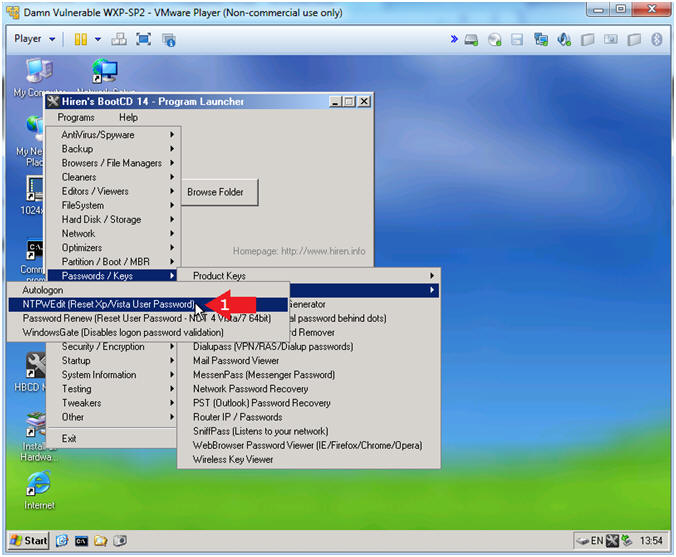The width and height of the screenshot is (676, 557).
Task: Expand the Tweakers submenu
Action: click(113, 403)
